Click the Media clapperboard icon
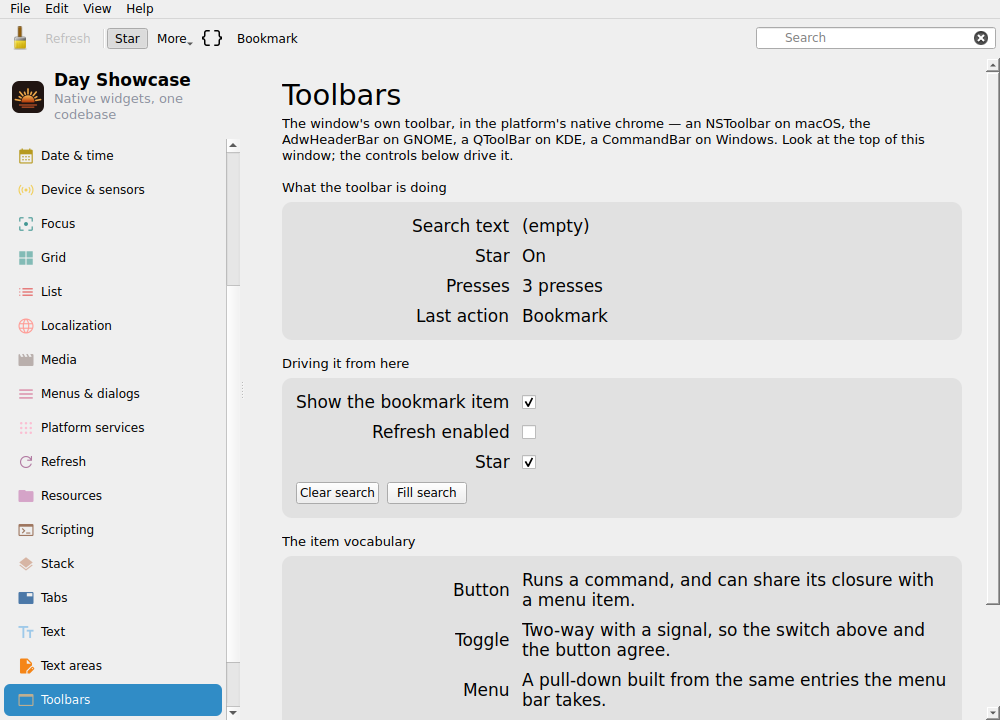The image size is (1000, 720). click(26, 360)
